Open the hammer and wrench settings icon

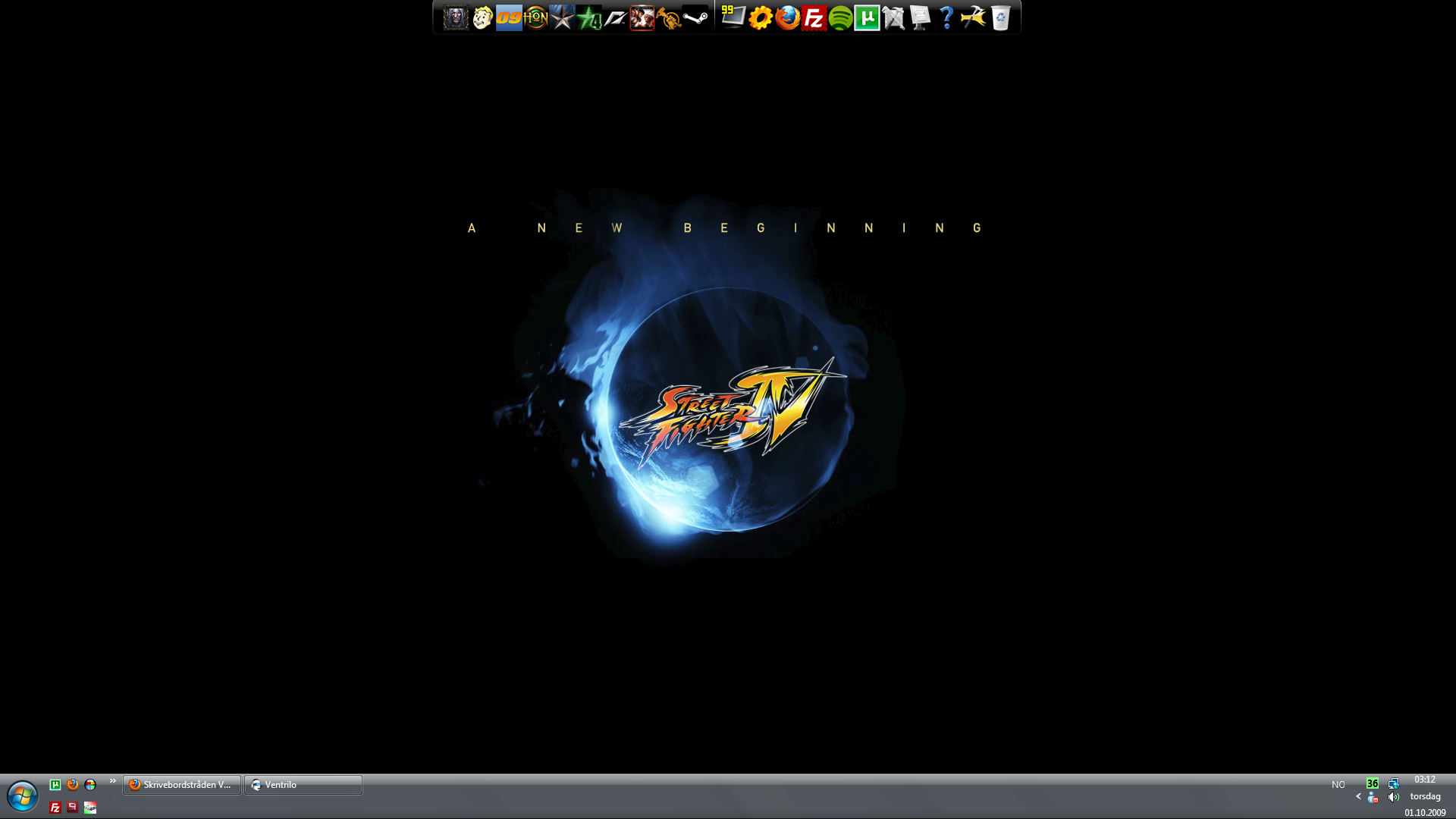click(973, 17)
